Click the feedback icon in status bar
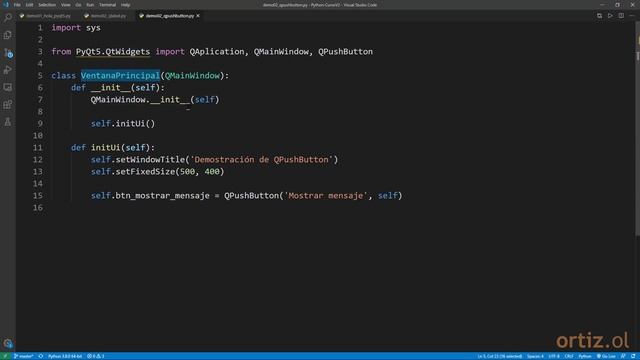640x360 pixels. tap(623, 356)
